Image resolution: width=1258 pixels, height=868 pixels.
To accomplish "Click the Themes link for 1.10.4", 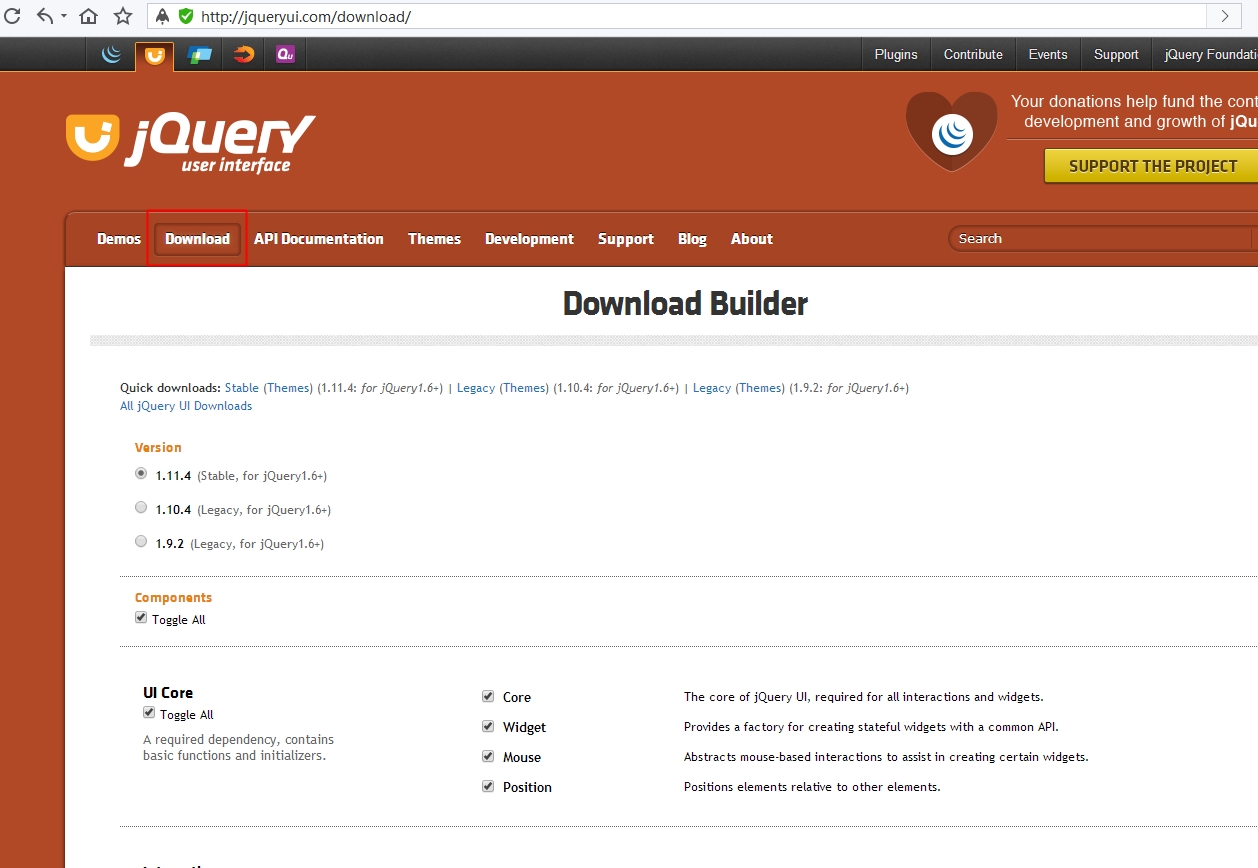I will click(x=524, y=388).
